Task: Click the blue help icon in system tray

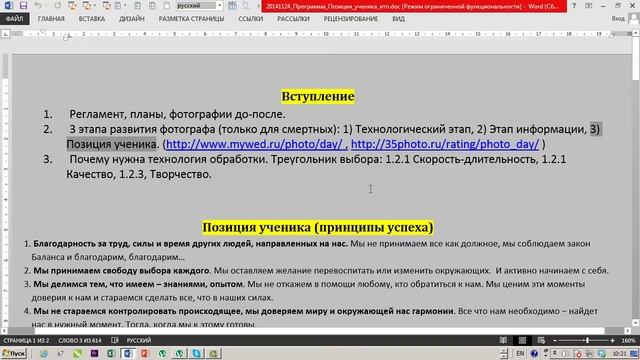Action: click(534, 353)
